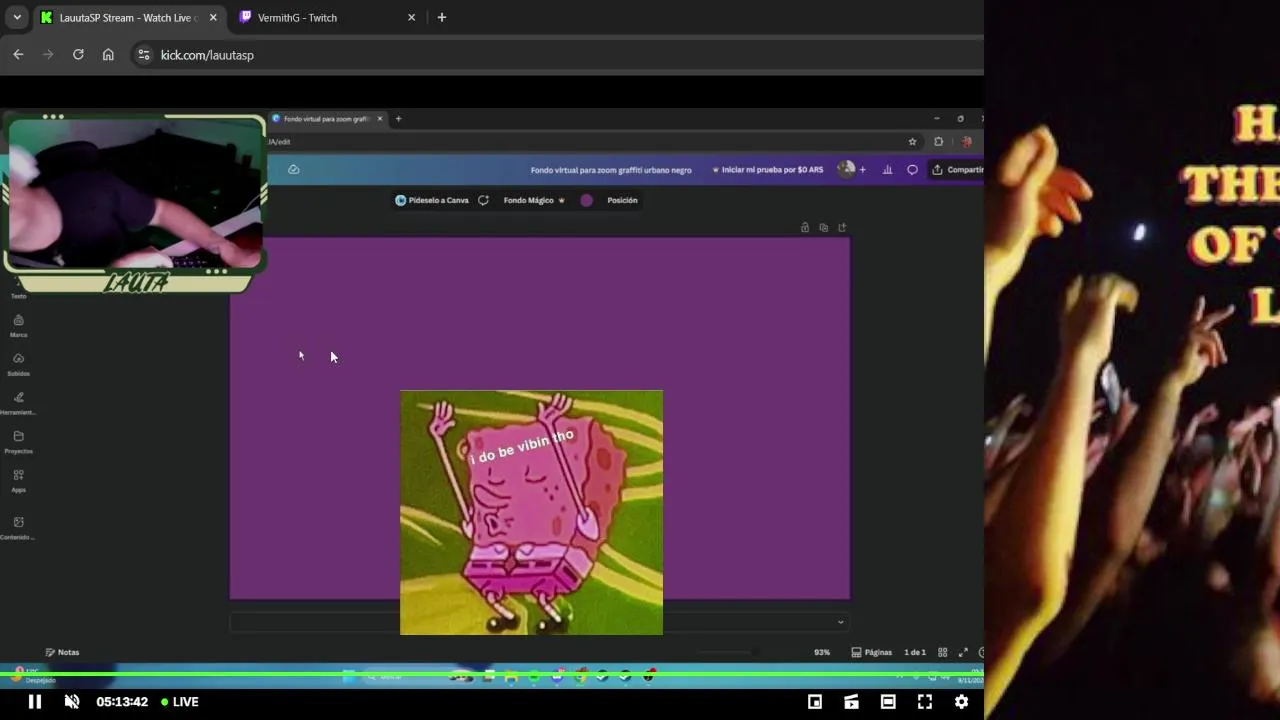Open Páginas view in Canva footer
Viewport: 1280px width, 720px height.
coord(872,652)
